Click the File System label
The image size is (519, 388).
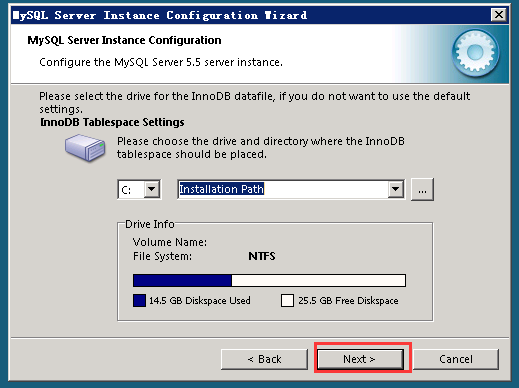coord(162,256)
